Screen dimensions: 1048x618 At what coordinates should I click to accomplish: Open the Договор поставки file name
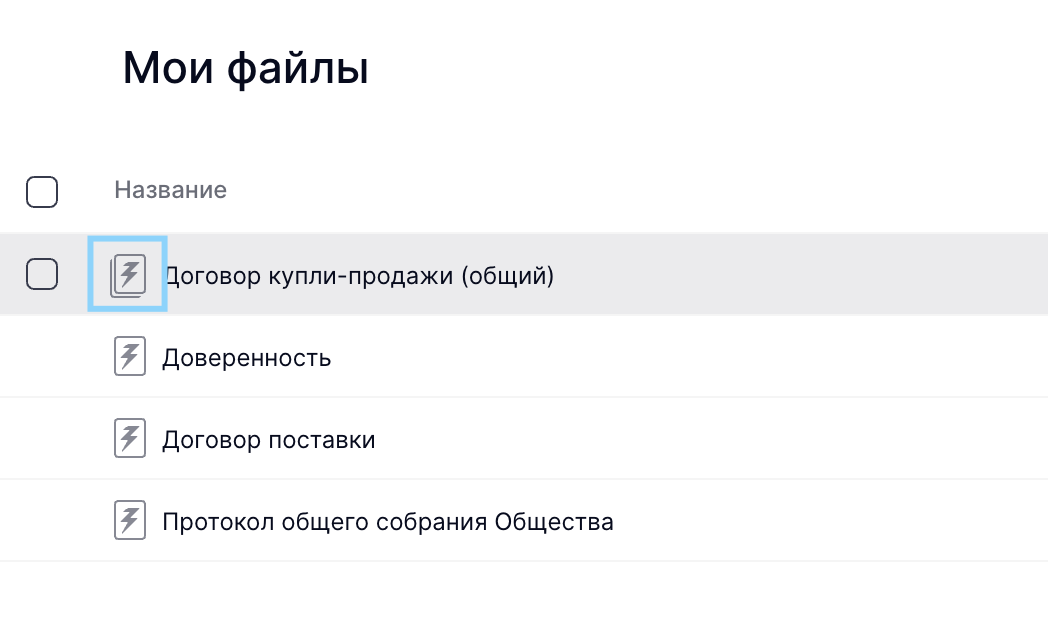(x=269, y=440)
